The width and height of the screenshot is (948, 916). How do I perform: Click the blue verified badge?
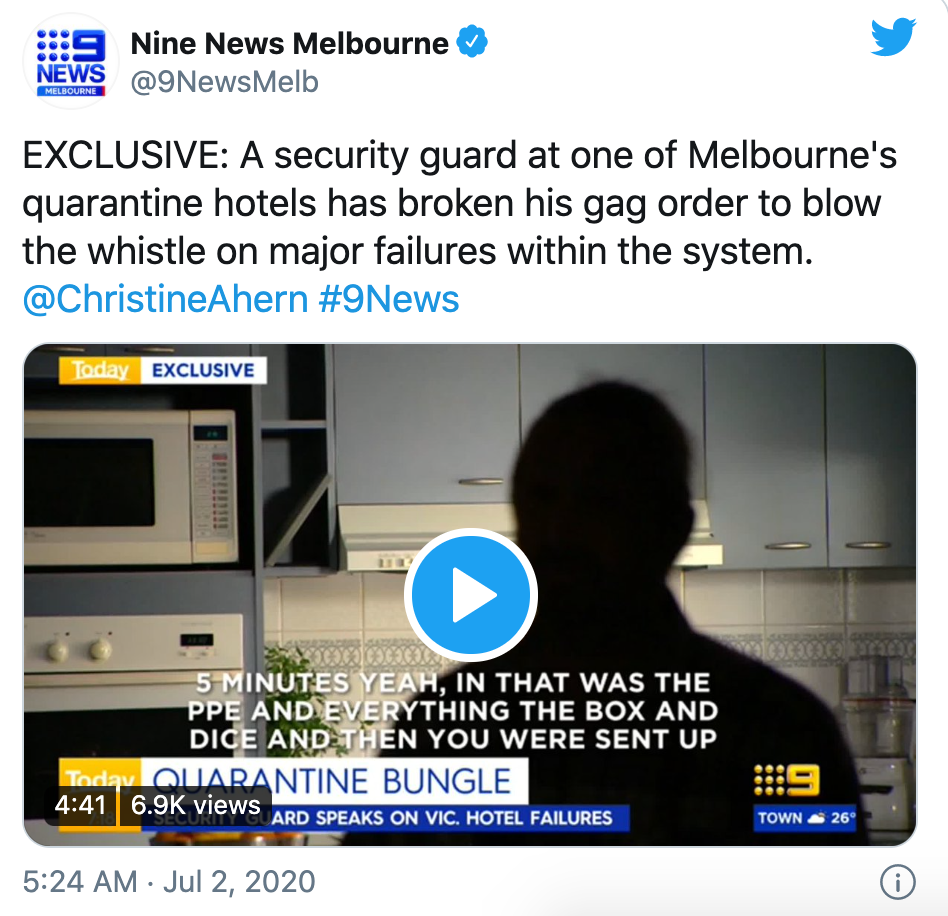click(472, 42)
